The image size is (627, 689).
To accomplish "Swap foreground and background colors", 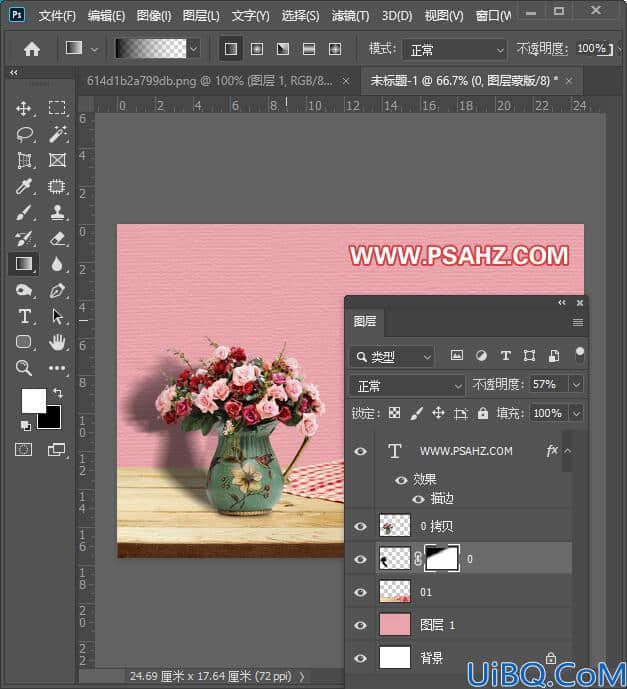I will tap(58, 392).
